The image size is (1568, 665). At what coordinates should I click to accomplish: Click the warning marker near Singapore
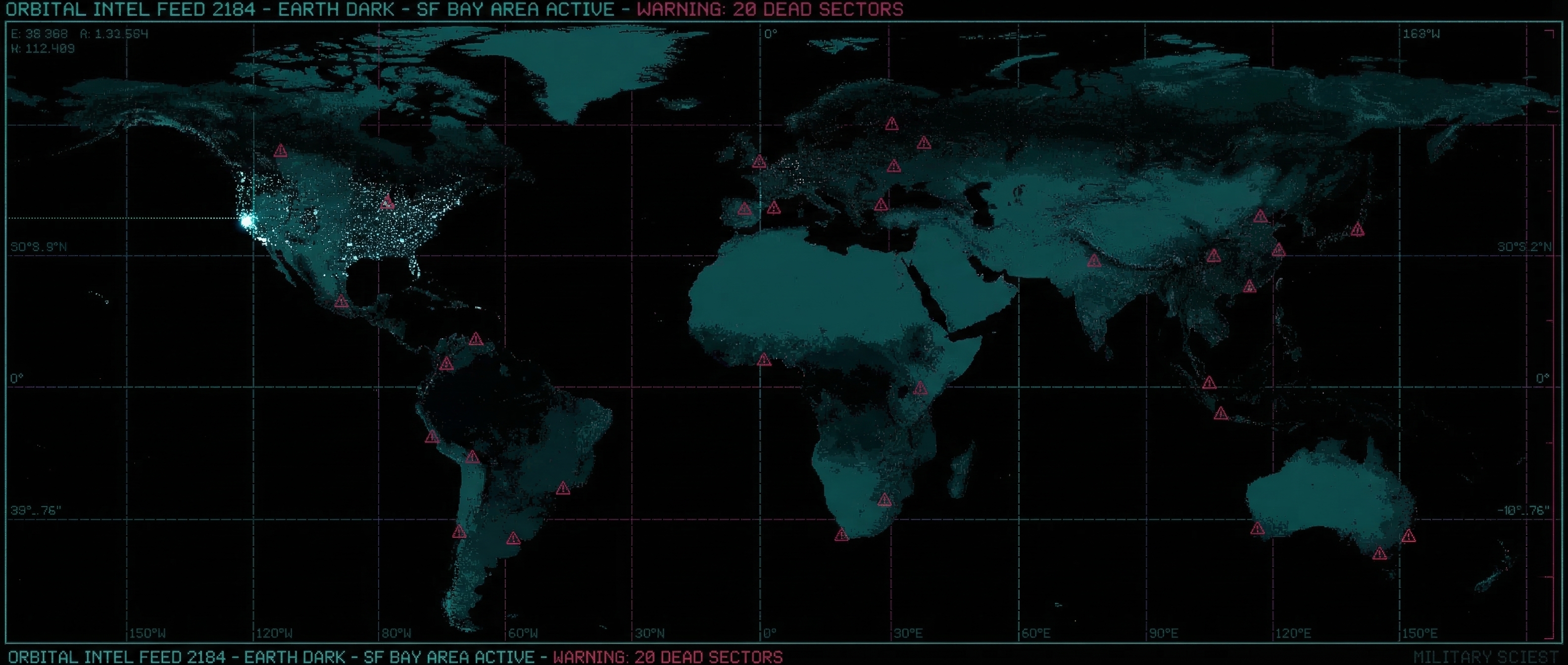pos(1209,382)
